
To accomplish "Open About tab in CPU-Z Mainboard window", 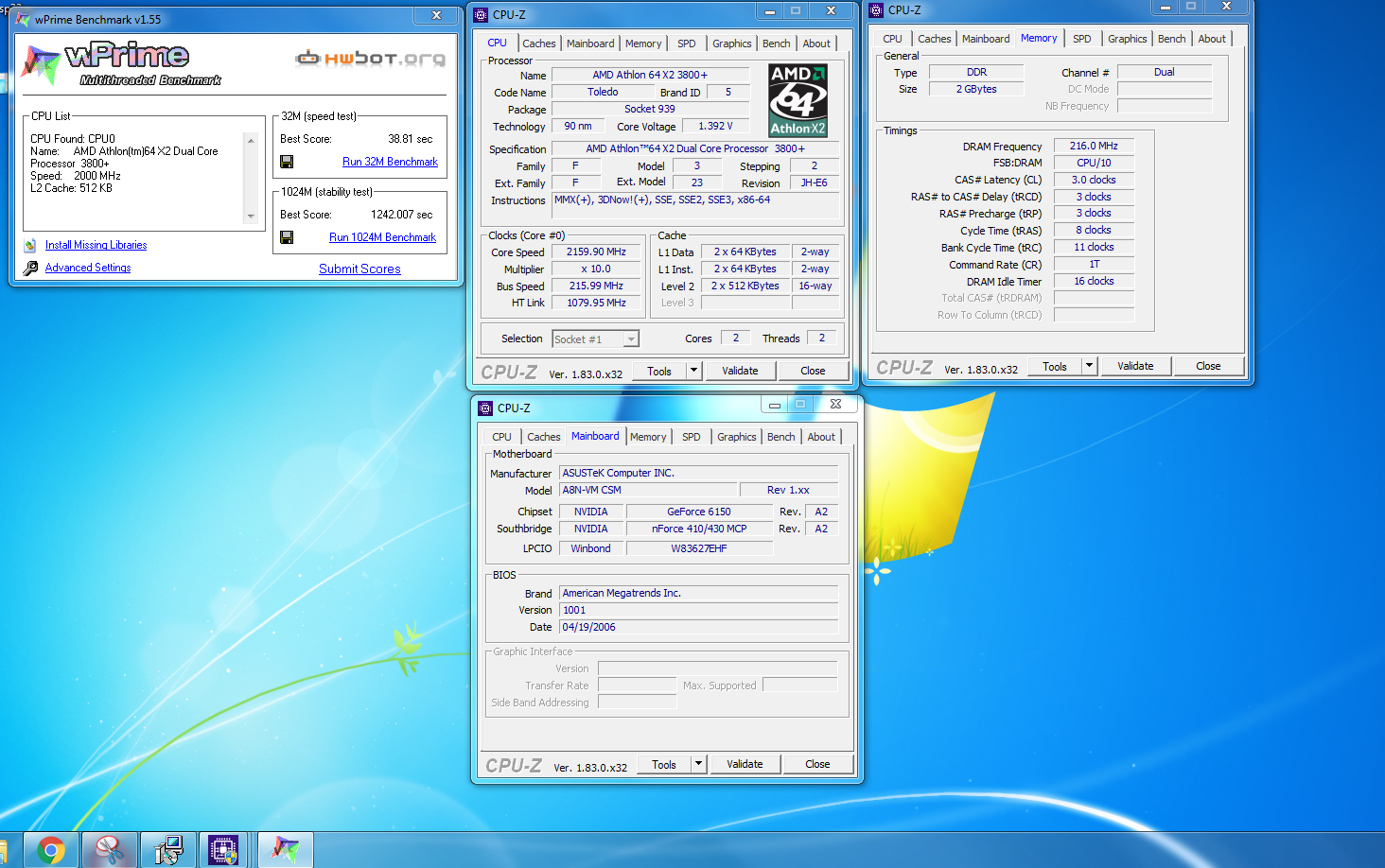I will tap(821, 437).
